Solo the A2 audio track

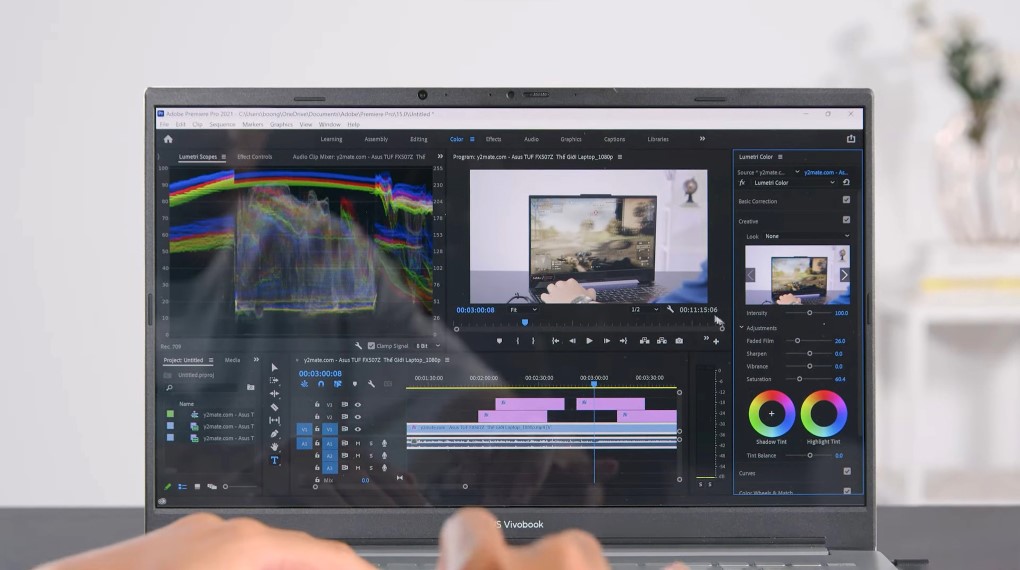[x=371, y=455]
